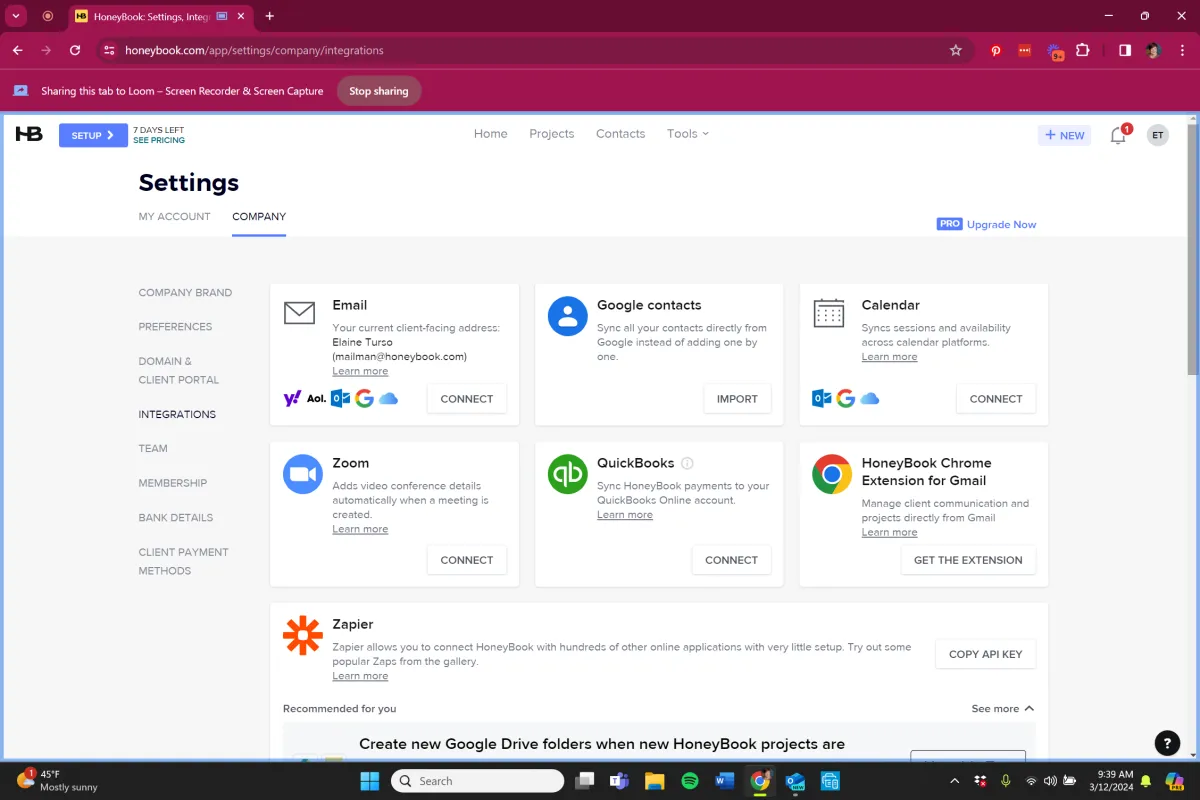Go to Home in top navigation
This screenshot has height=800, width=1200.
(491, 133)
